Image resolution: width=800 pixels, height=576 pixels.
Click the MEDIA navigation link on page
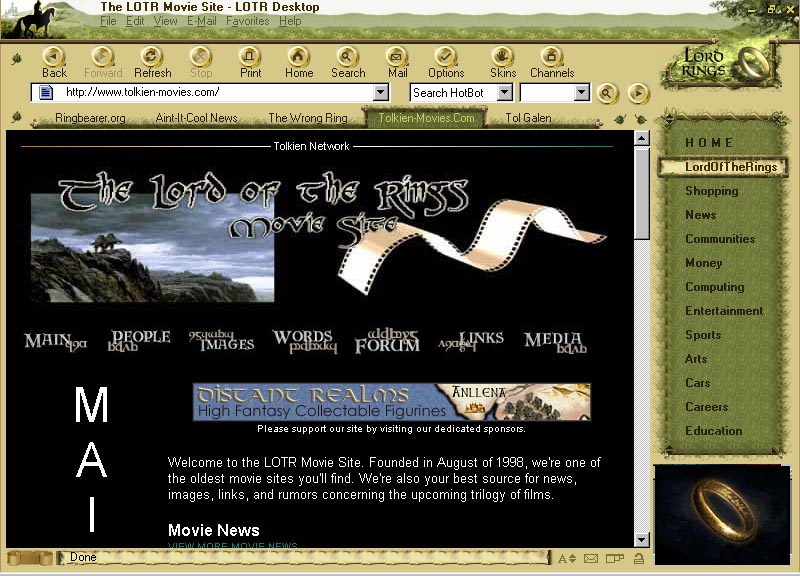(556, 342)
